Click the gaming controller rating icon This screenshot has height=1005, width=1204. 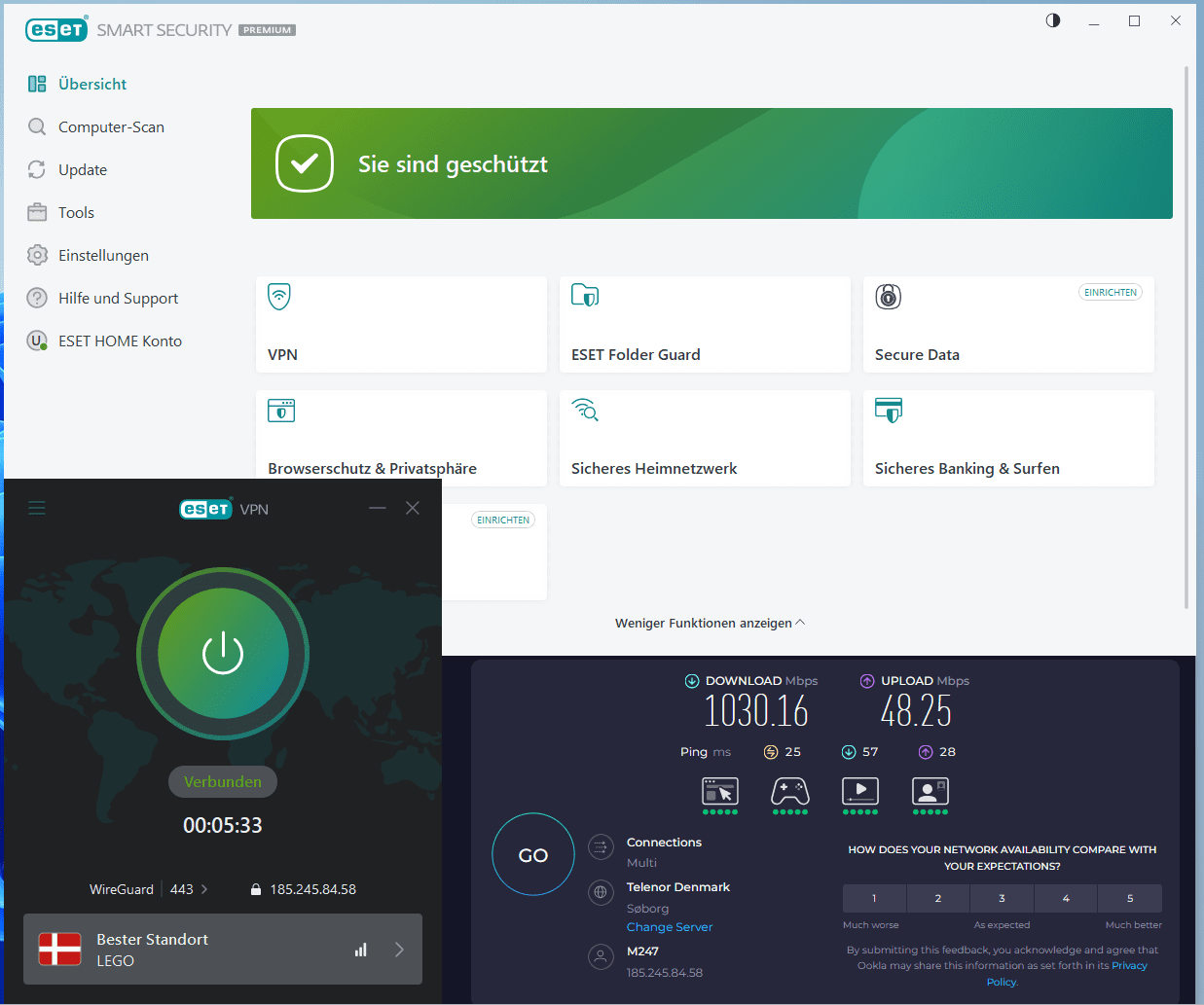coord(790,792)
